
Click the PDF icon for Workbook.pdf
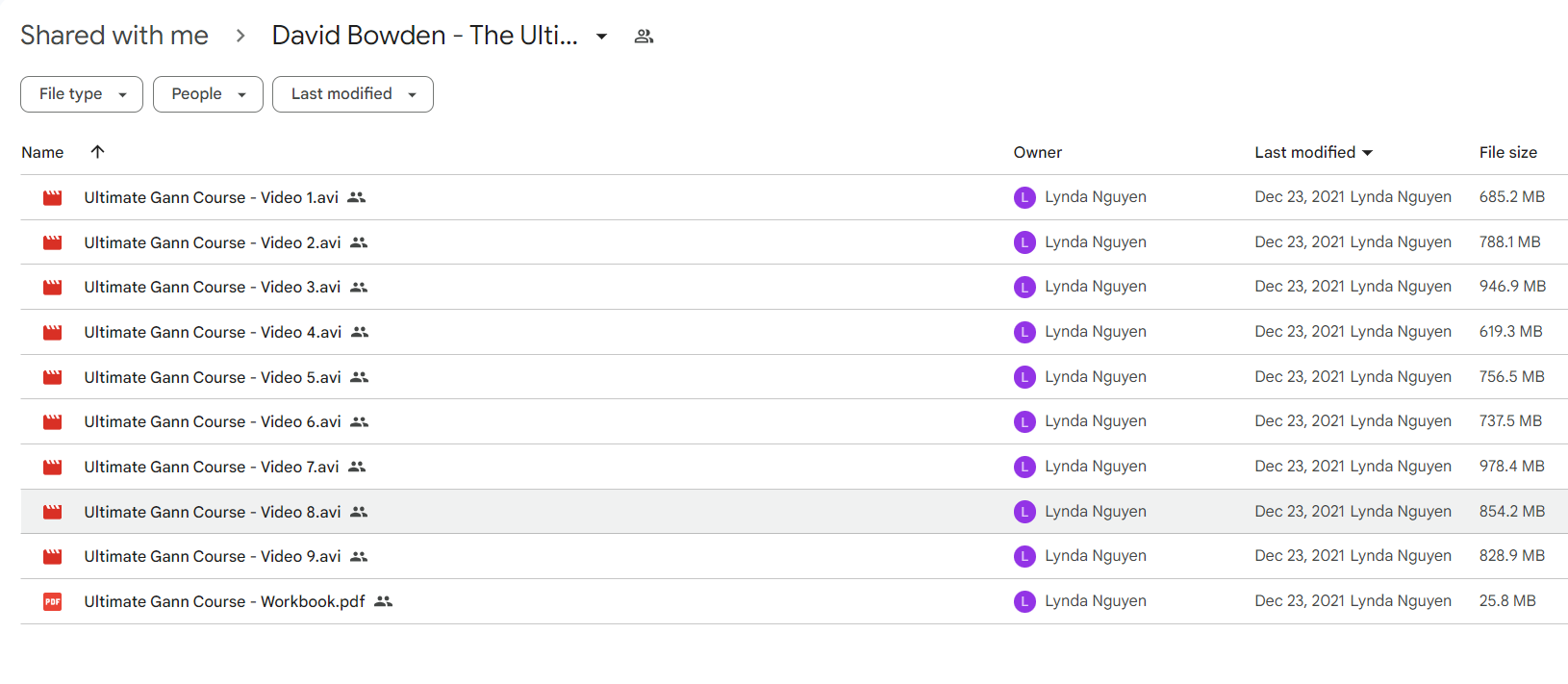(53, 601)
